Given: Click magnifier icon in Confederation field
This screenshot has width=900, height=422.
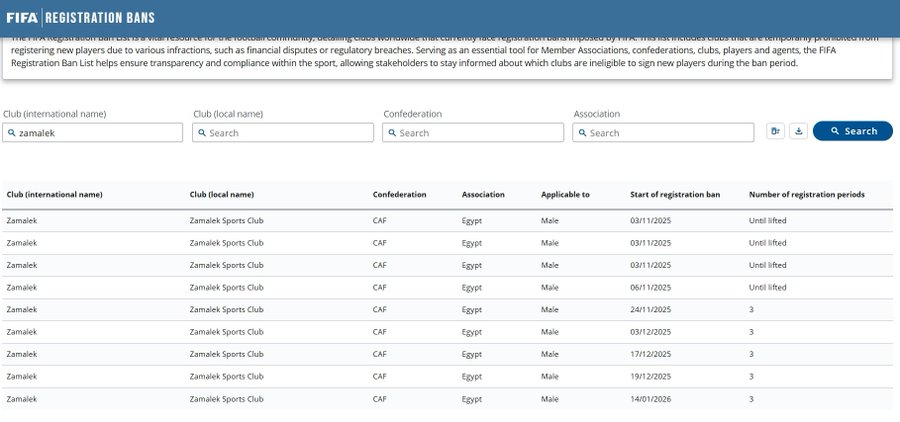Looking at the screenshot, I should [x=392, y=133].
